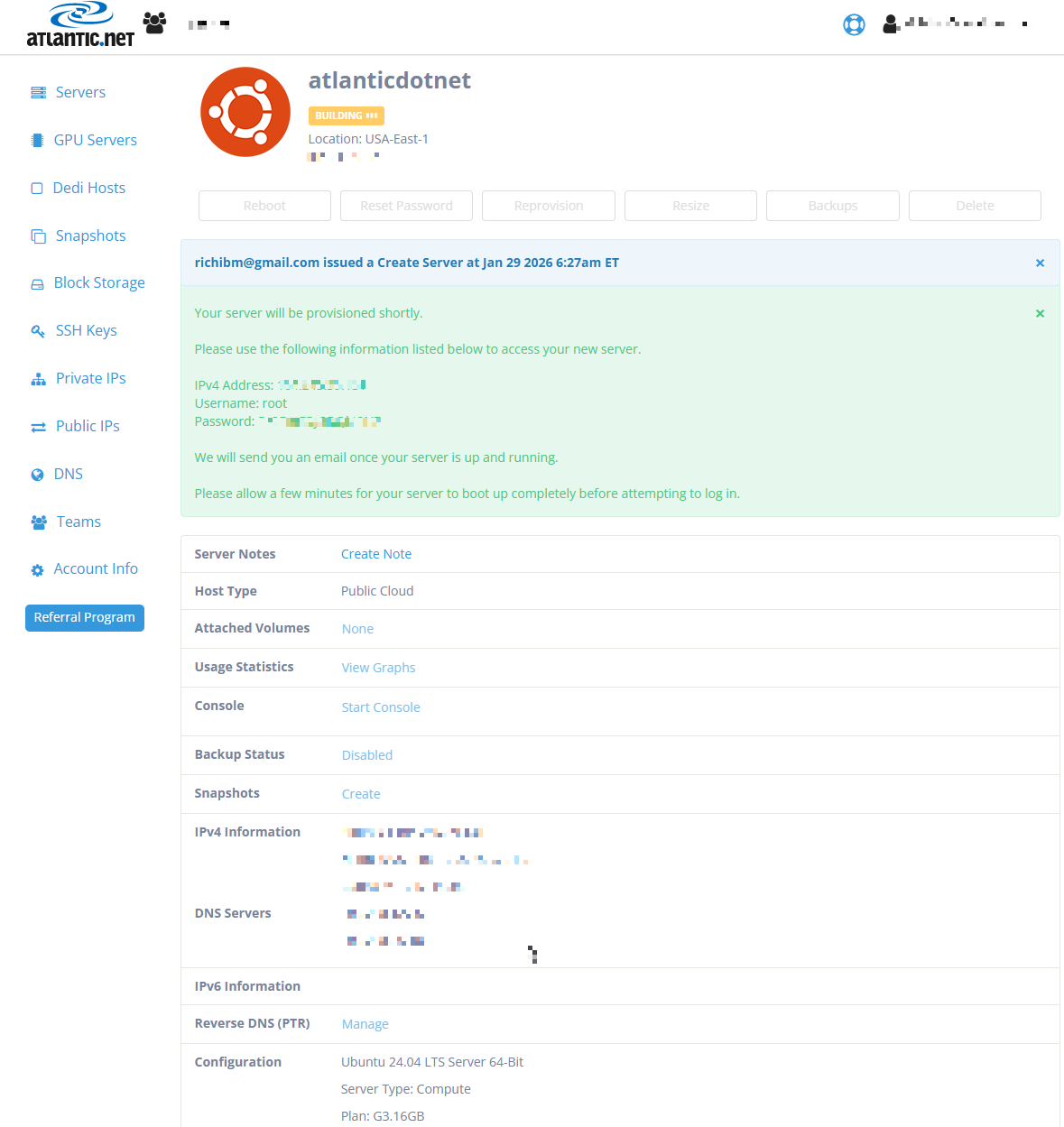This screenshot has height=1127, width=1064.
Task: Open Servers in the sidebar
Action: (80, 92)
